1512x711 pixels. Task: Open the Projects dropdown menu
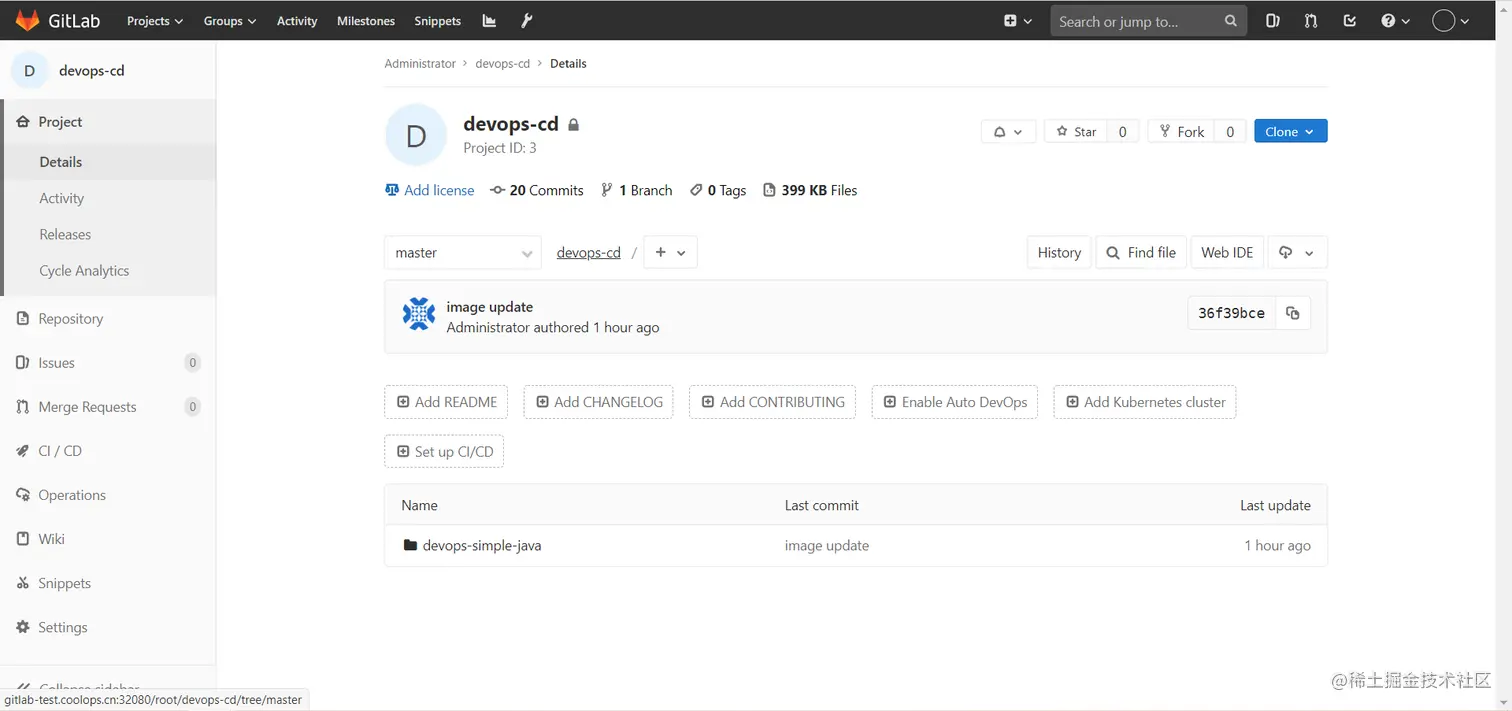(x=155, y=21)
